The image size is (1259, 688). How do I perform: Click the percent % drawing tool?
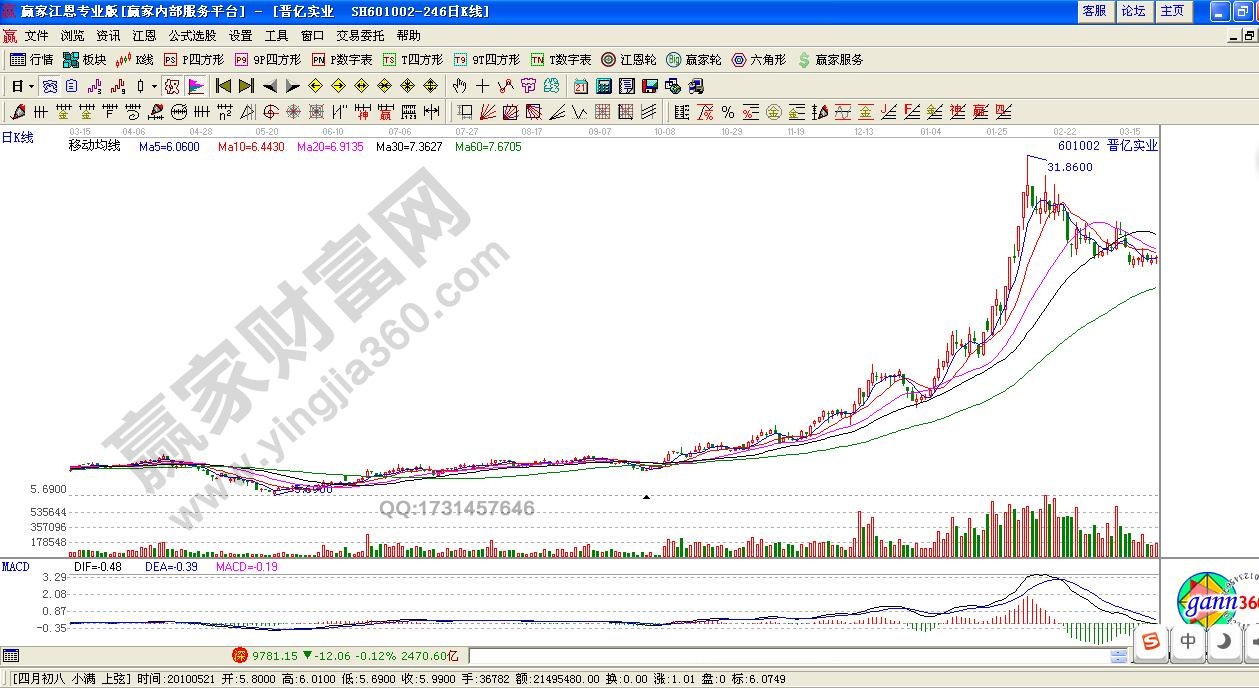pos(728,112)
